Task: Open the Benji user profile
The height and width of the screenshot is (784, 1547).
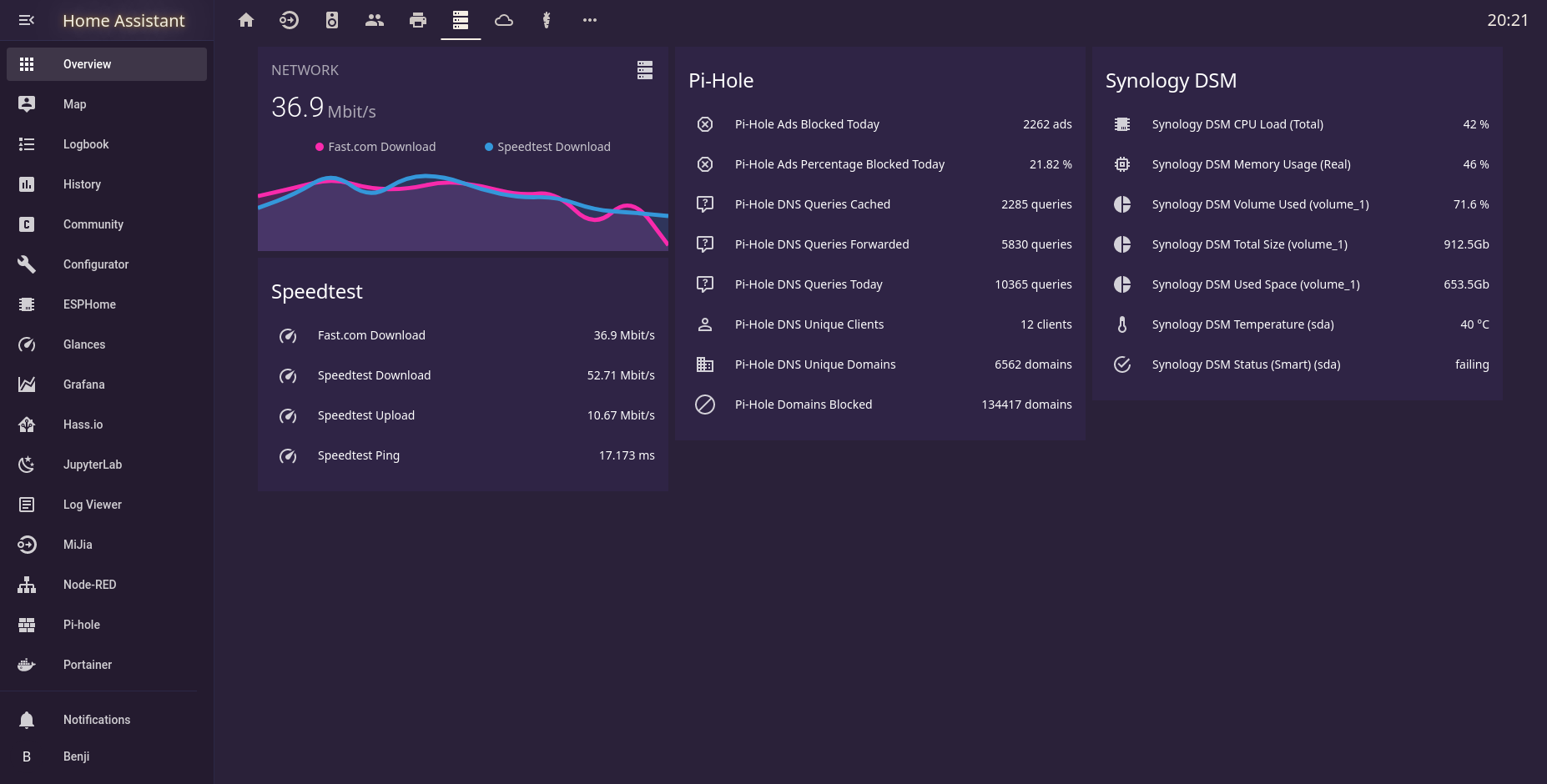Action: [x=107, y=756]
